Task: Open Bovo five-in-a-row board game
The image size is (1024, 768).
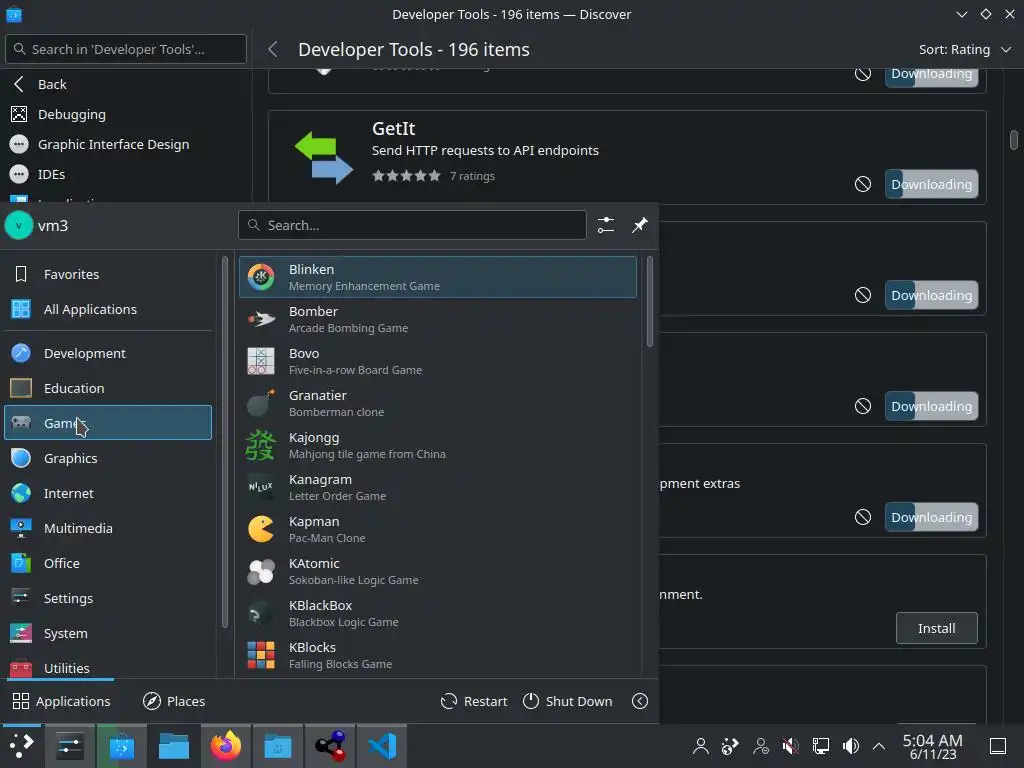Action: pyautogui.click(x=438, y=361)
